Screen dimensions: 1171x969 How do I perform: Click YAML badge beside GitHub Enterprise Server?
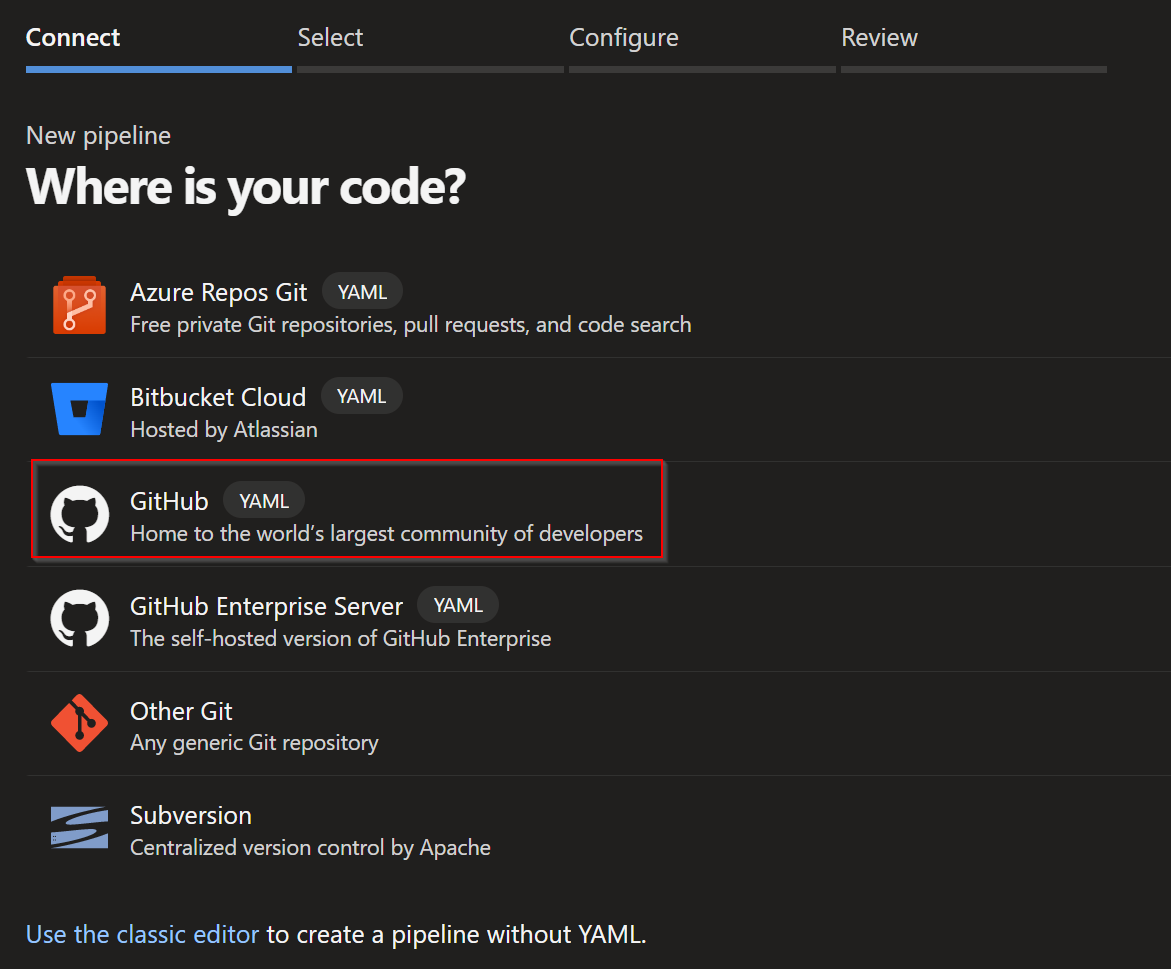[458, 605]
